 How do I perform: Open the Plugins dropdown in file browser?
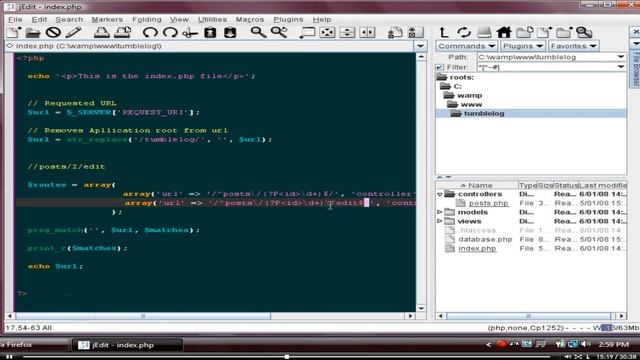(x=522, y=46)
